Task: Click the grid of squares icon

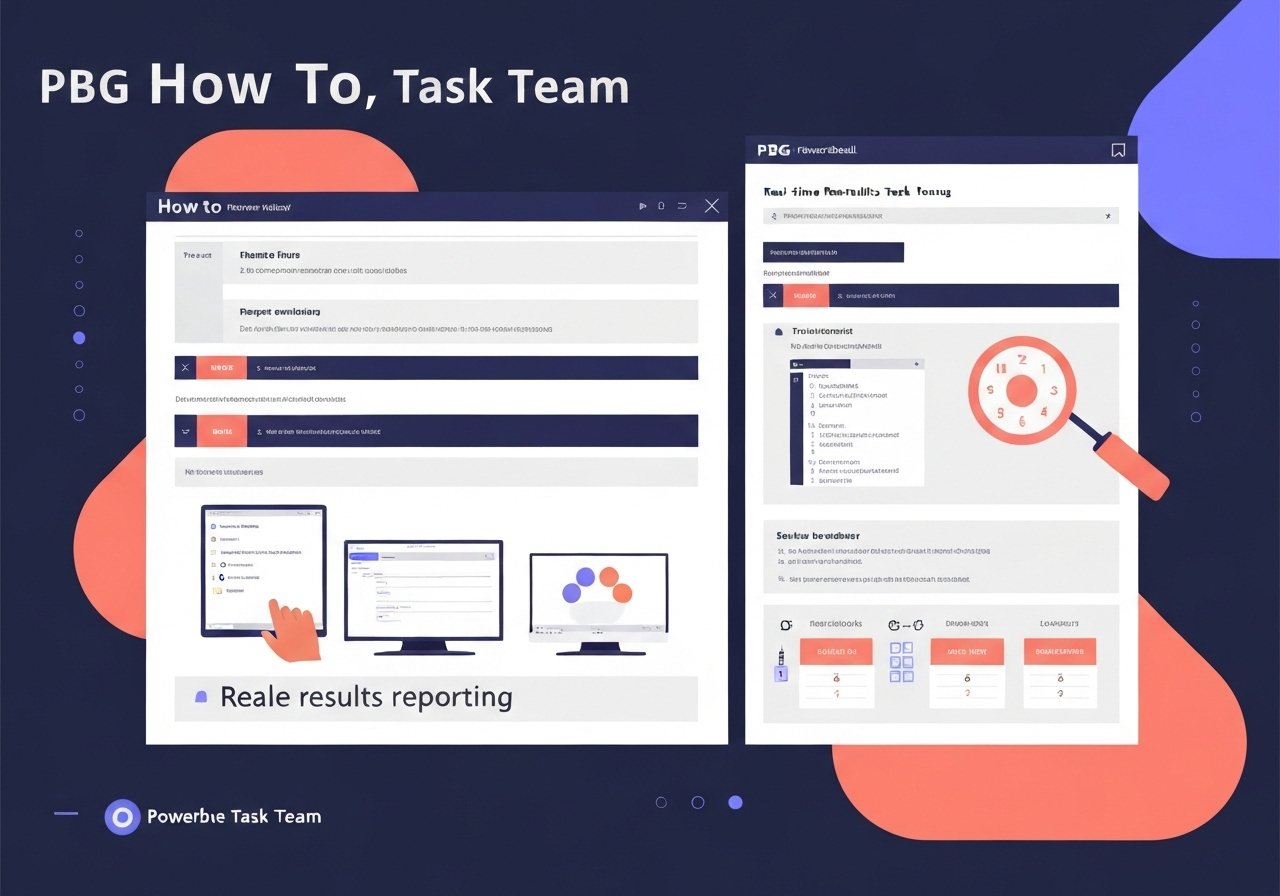Action: point(901,662)
